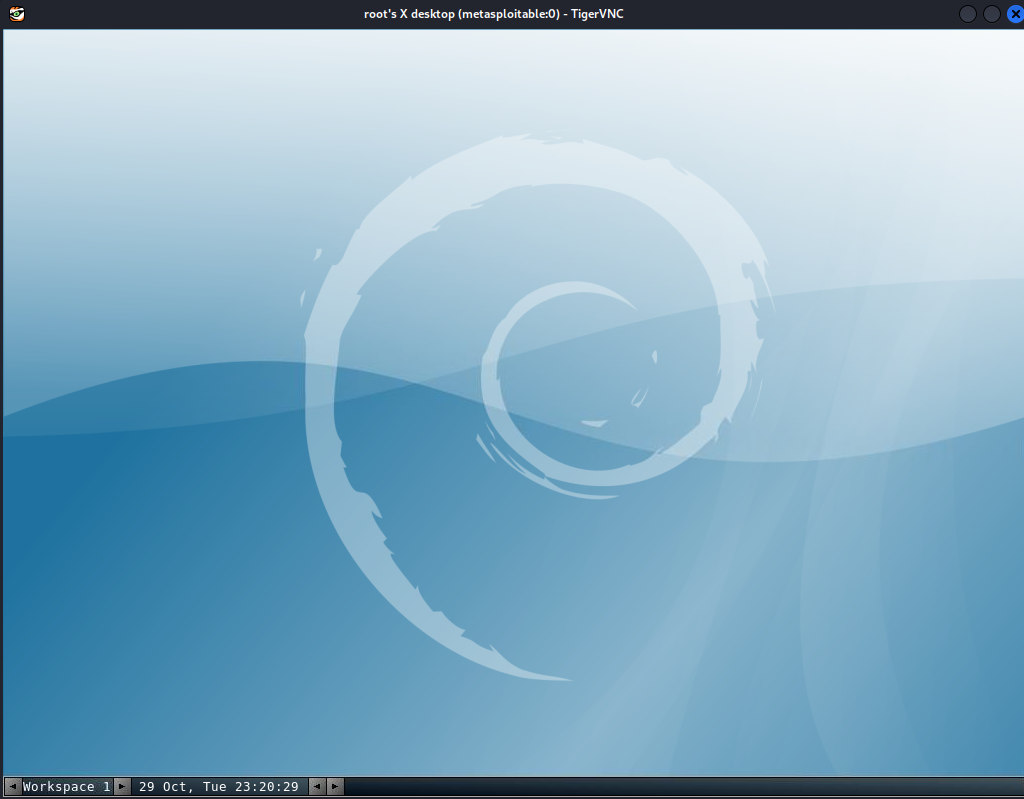Go to previous workspace arrow
1024x799 pixels.
point(12,787)
